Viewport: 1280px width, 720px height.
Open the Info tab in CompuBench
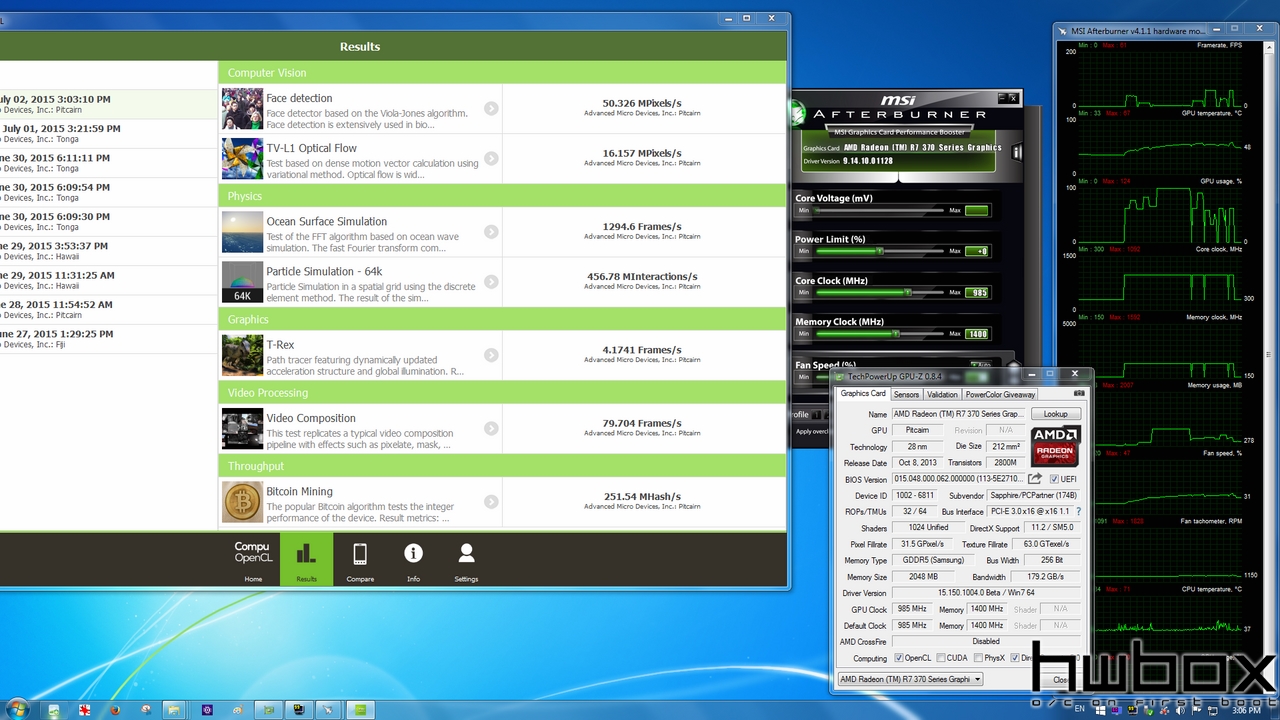pos(413,560)
